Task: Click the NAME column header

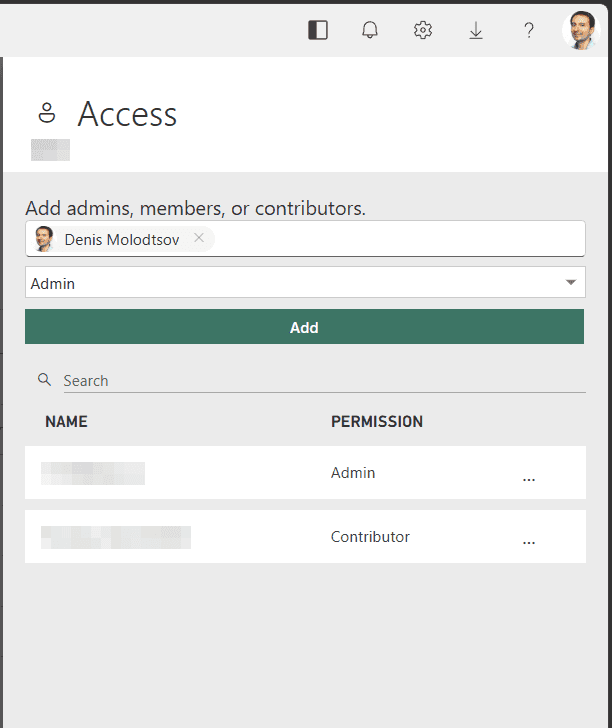Action: coord(66,422)
